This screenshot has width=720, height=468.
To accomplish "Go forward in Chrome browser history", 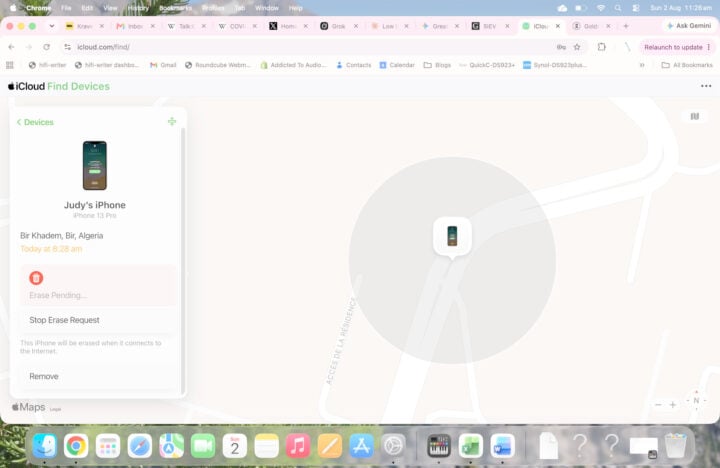I will pos(29,47).
